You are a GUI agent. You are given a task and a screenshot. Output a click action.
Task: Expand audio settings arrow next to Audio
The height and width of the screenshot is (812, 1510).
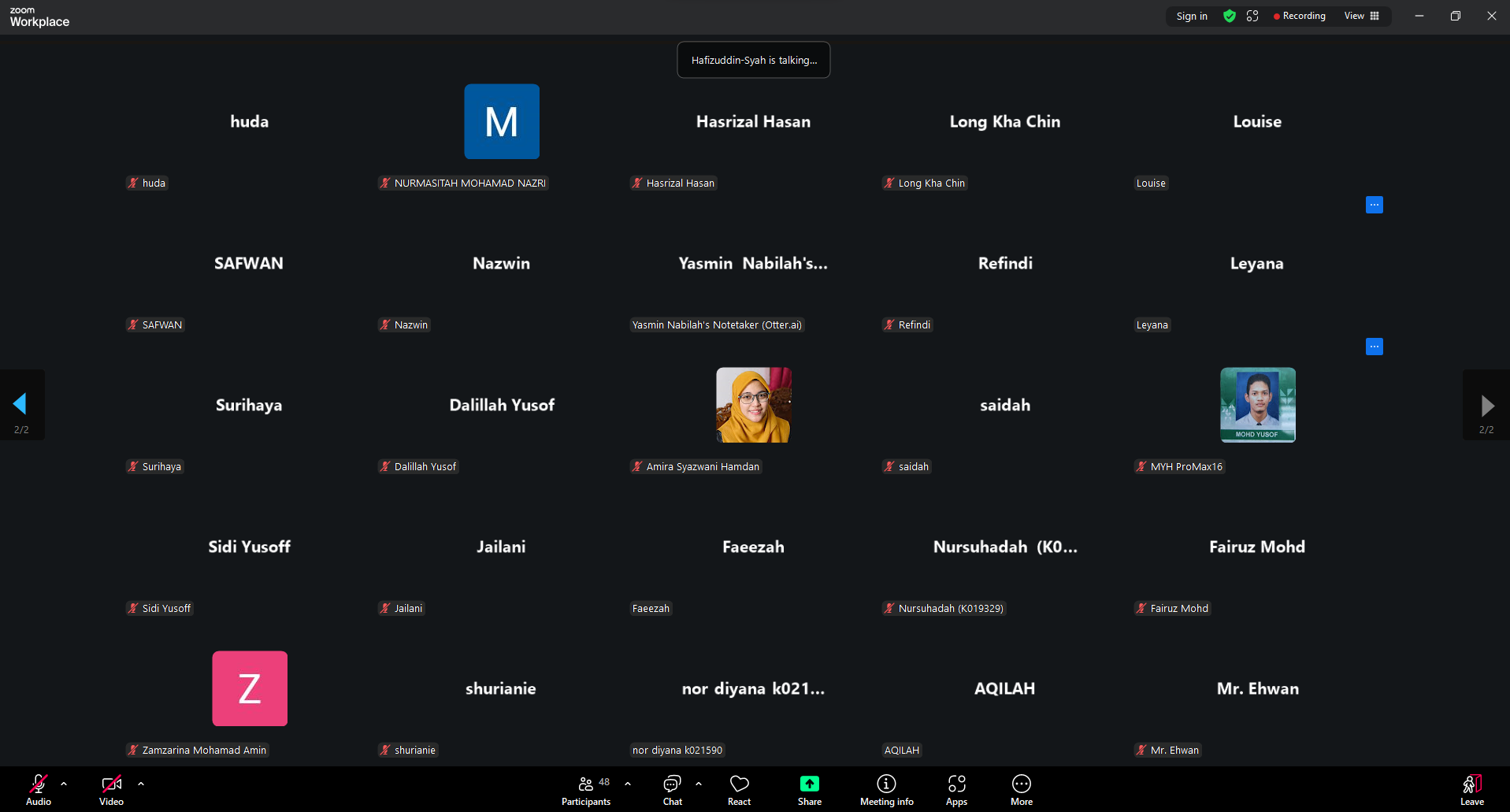point(64,784)
